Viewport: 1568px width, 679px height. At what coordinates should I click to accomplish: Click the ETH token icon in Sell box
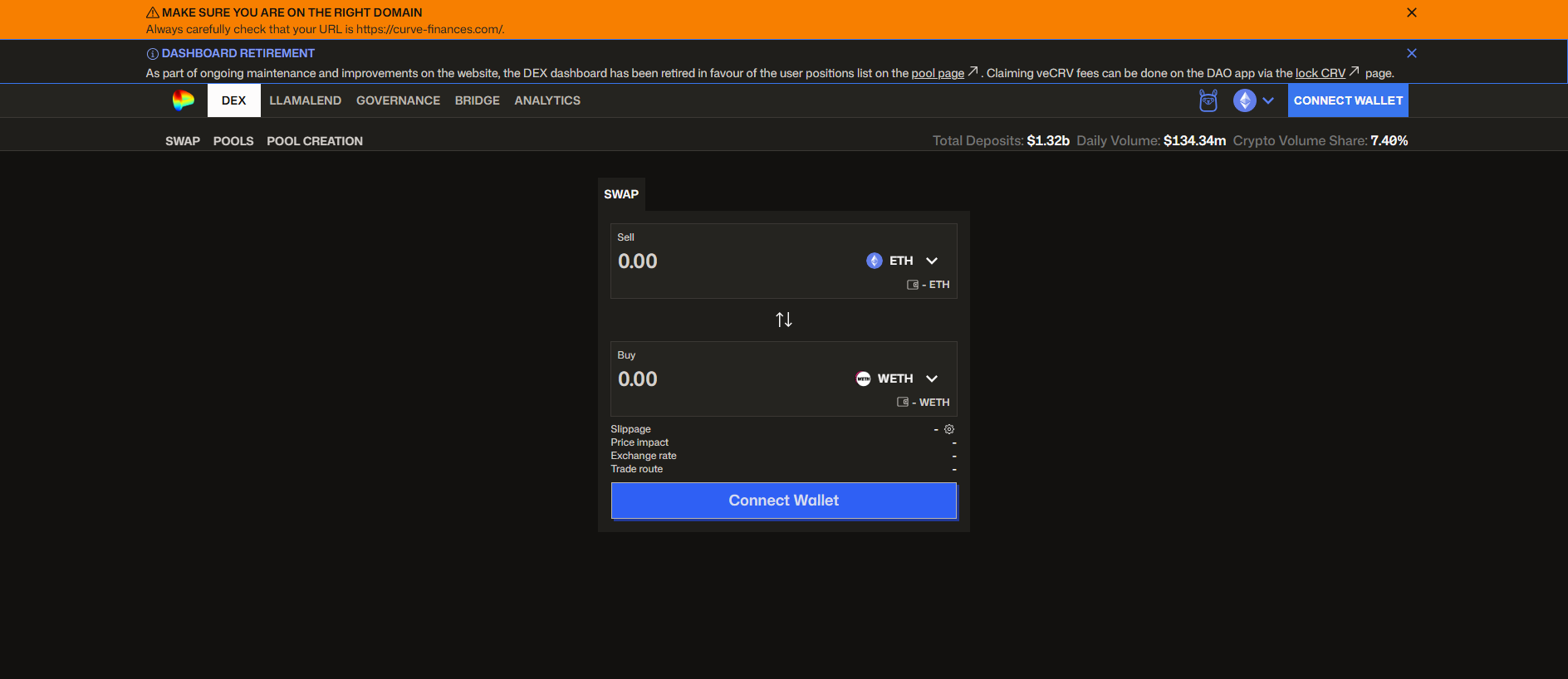875,261
